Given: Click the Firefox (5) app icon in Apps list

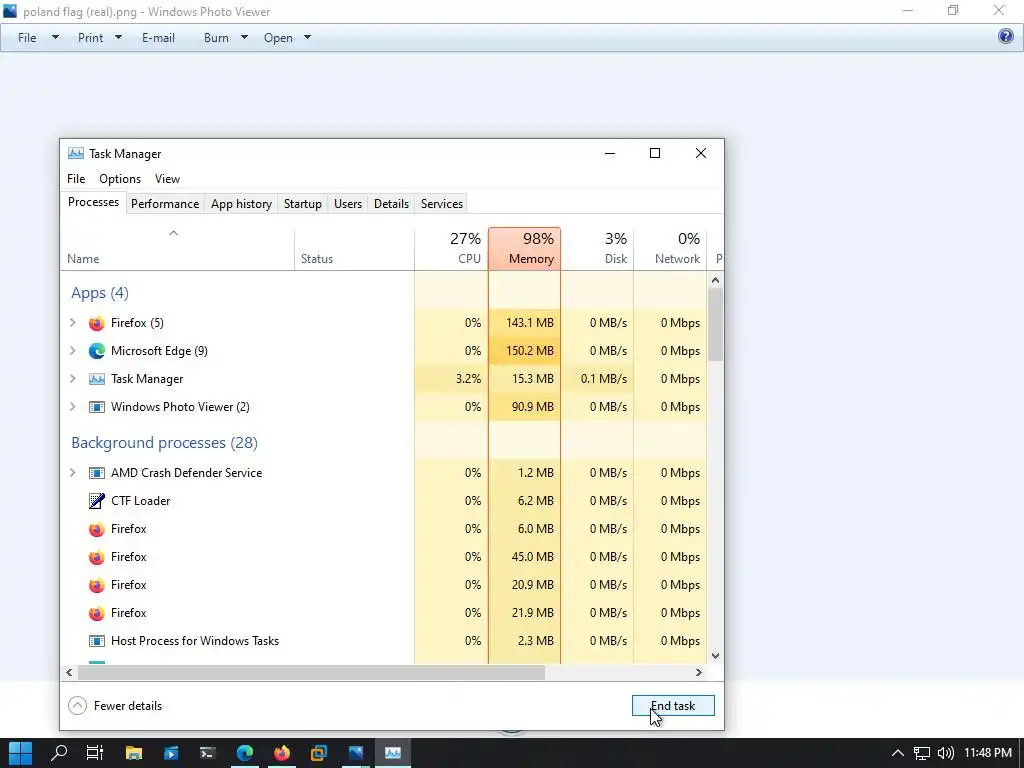Looking at the screenshot, I should coord(97,323).
